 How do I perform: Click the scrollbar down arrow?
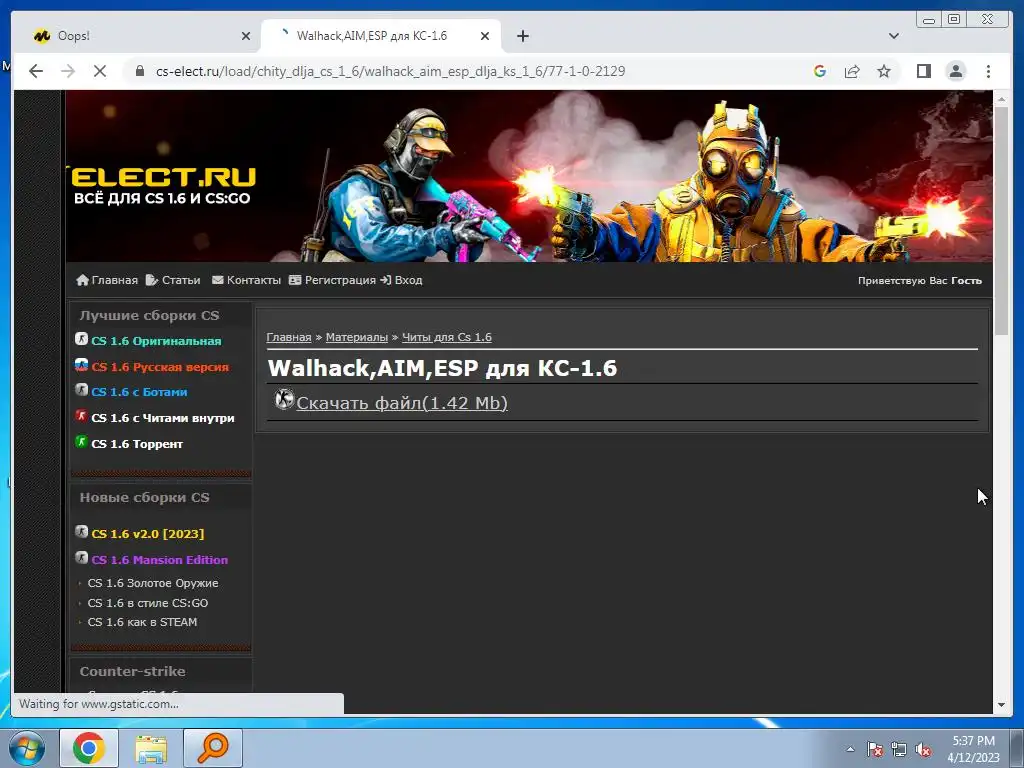1000,705
